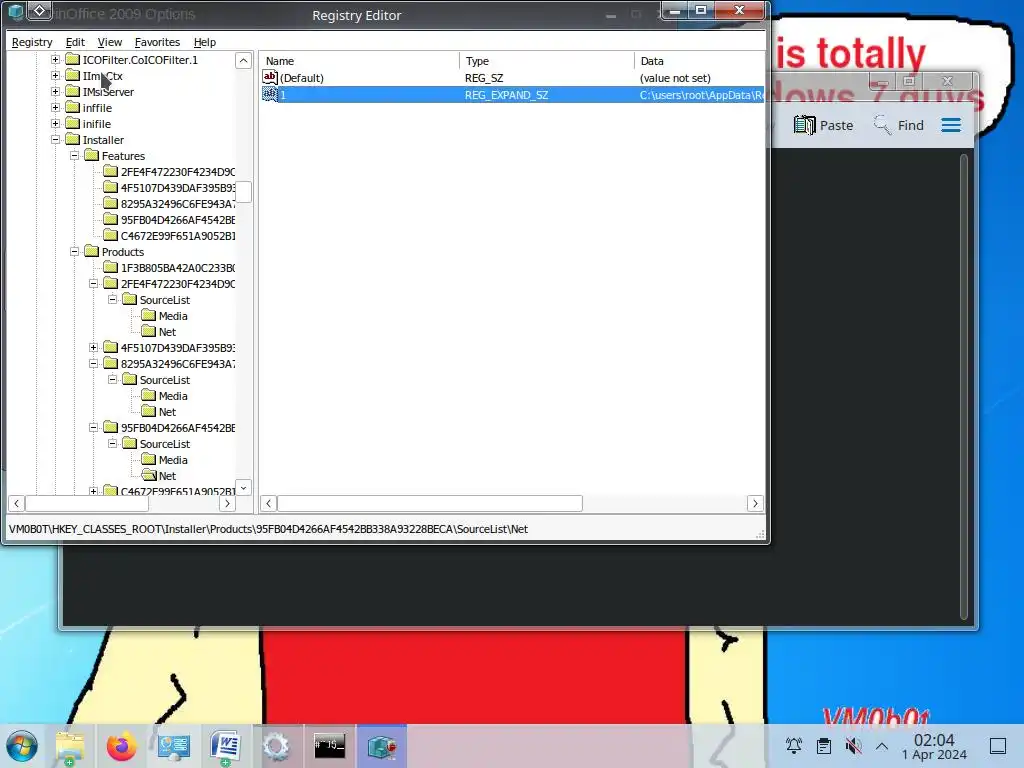Click the icon of value named 1

pyautogui.click(x=270, y=94)
